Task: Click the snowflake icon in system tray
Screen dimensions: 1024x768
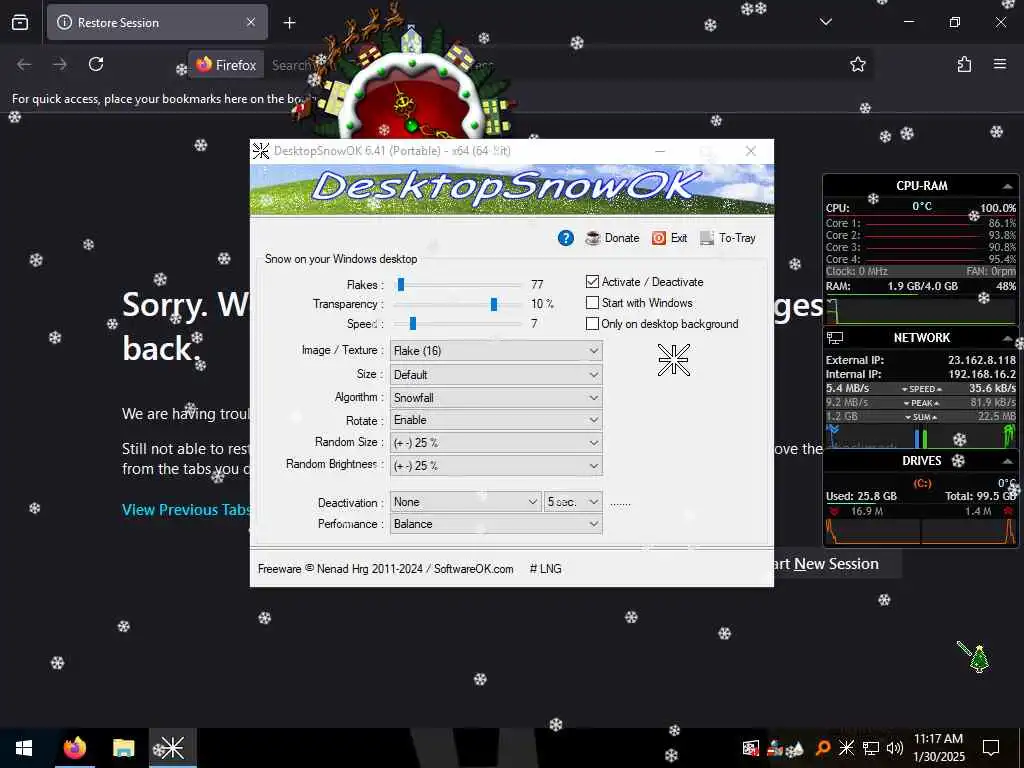Action: point(846,748)
